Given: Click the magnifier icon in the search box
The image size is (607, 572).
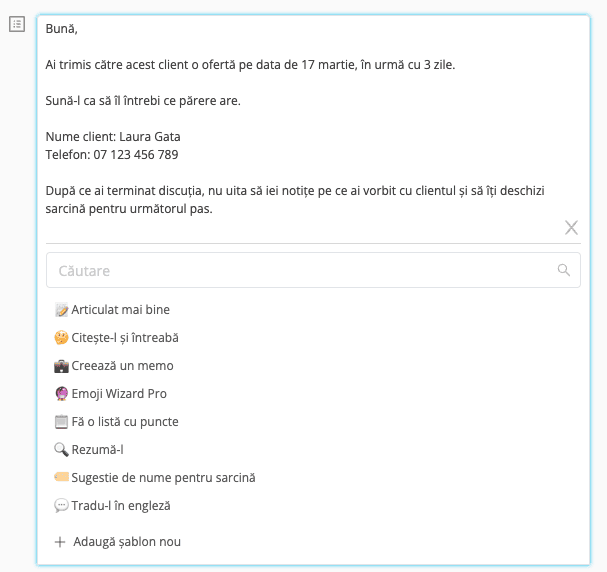Looking at the screenshot, I should coord(563,270).
